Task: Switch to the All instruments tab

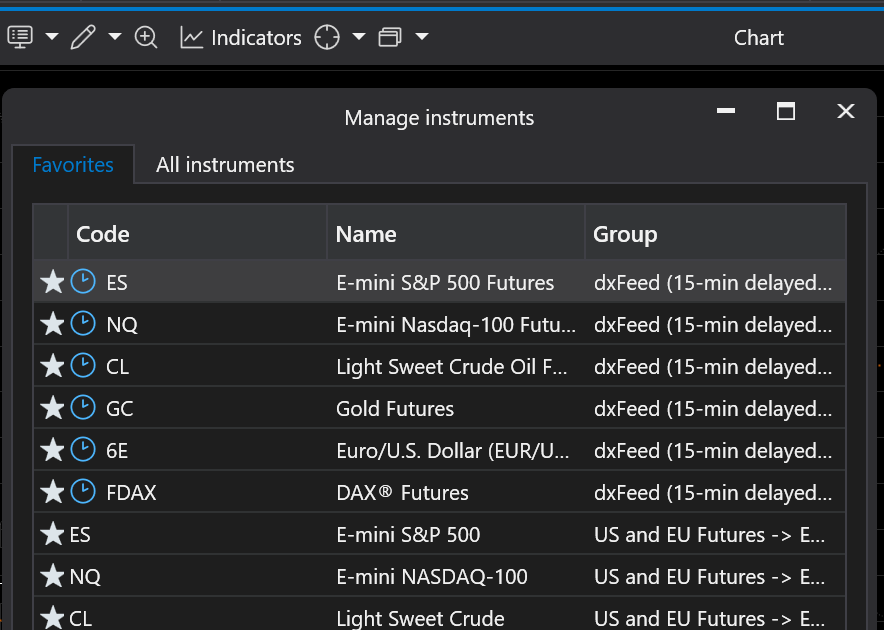Action: point(225,165)
